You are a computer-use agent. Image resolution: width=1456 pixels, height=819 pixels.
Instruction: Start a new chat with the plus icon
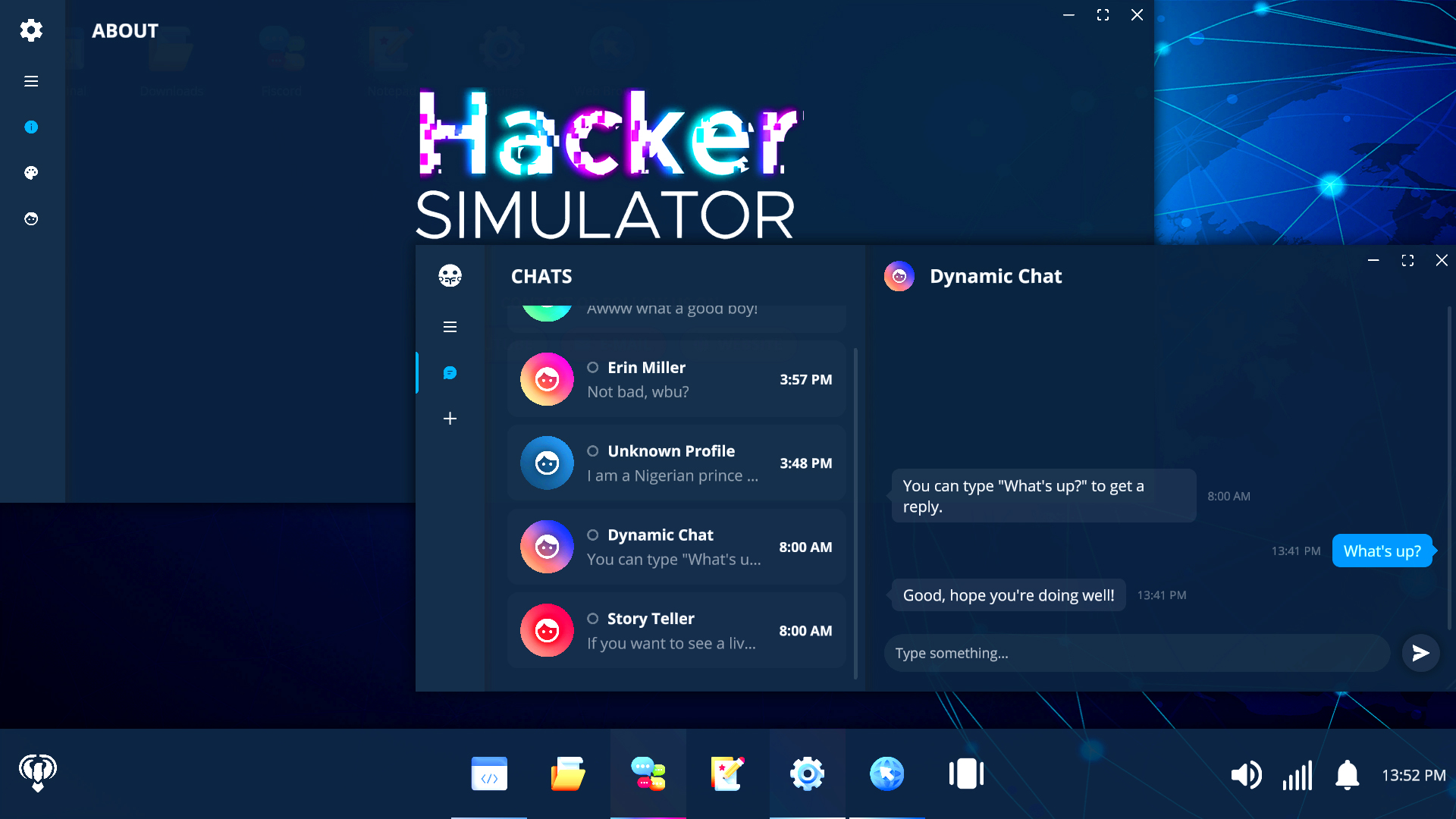pos(450,418)
